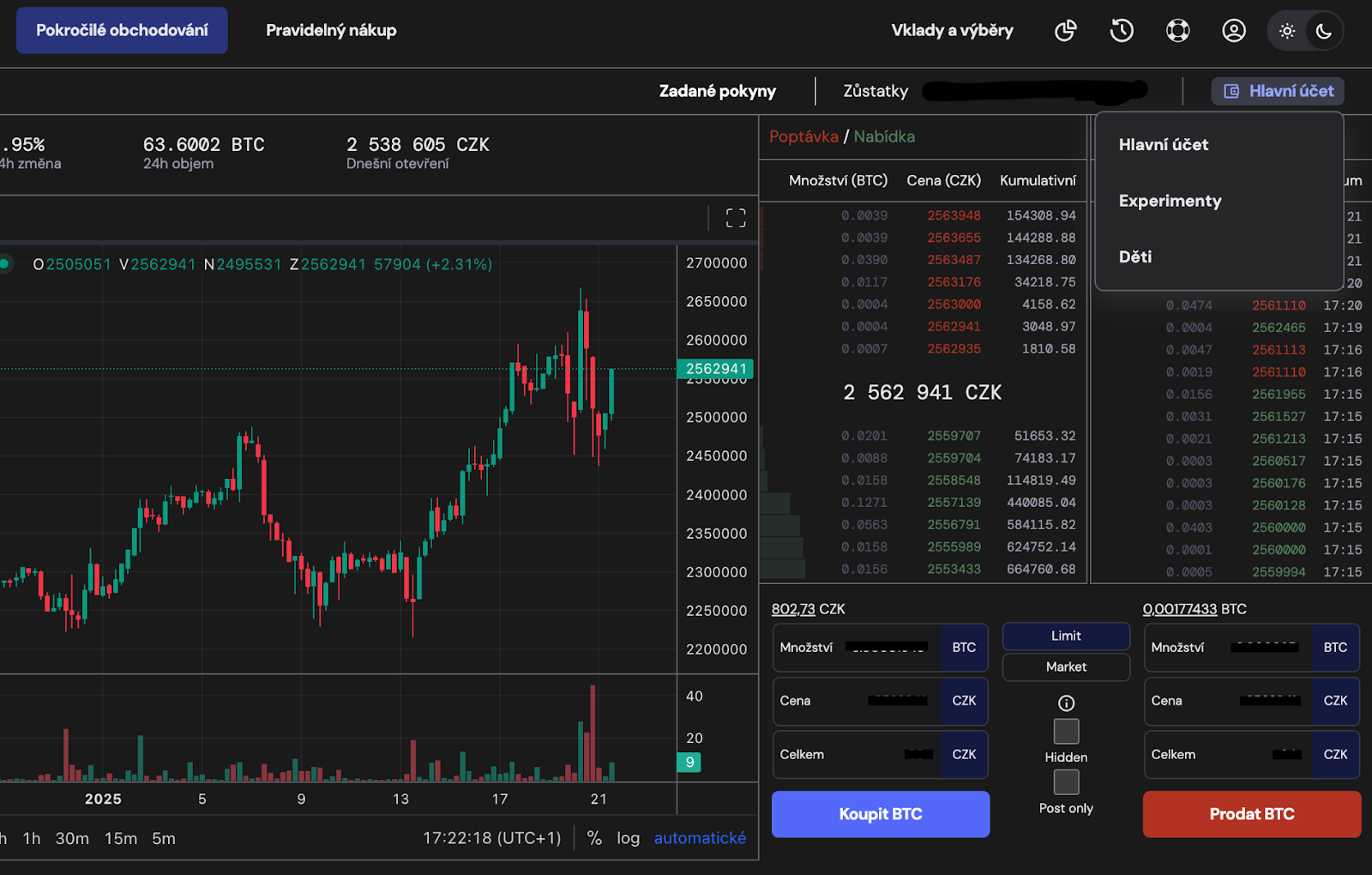
Task: Open the Hlavní účet account dropdown
Action: point(1278,91)
